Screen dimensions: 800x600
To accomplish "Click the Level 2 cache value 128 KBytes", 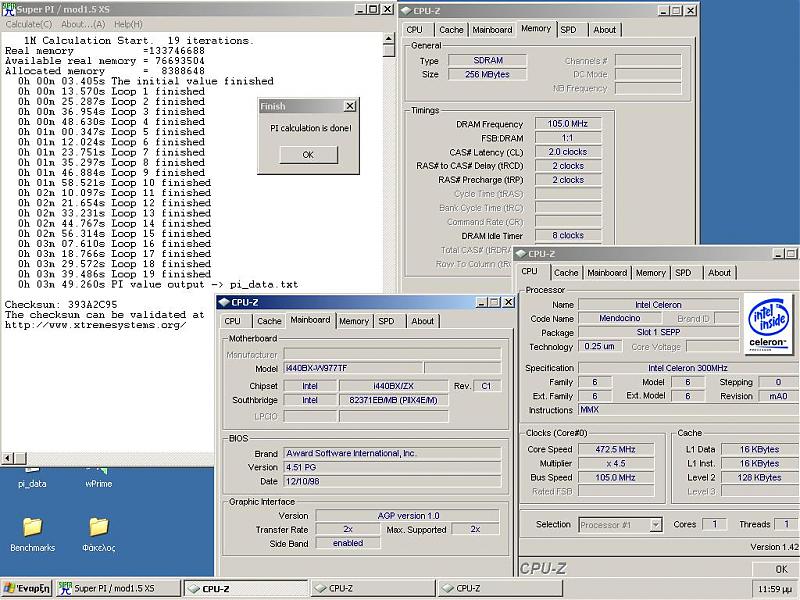I will pyautogui.click(x=759, y=478).
